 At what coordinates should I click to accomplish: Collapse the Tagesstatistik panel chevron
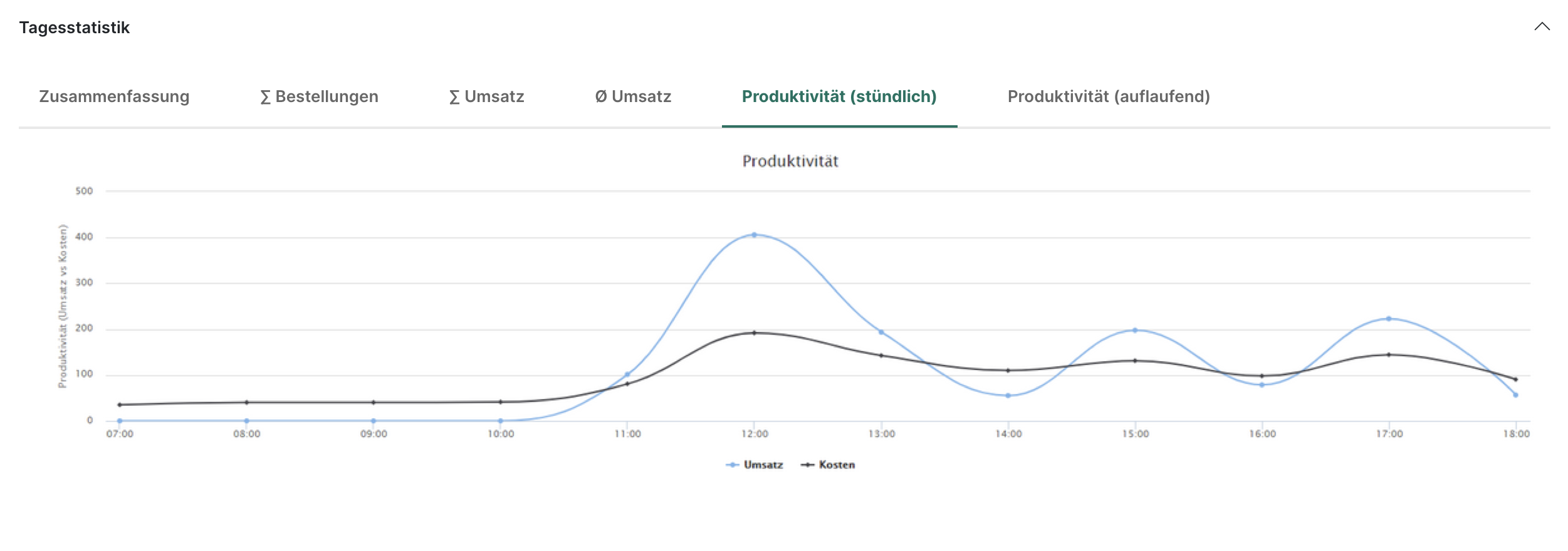point(1542,27)
